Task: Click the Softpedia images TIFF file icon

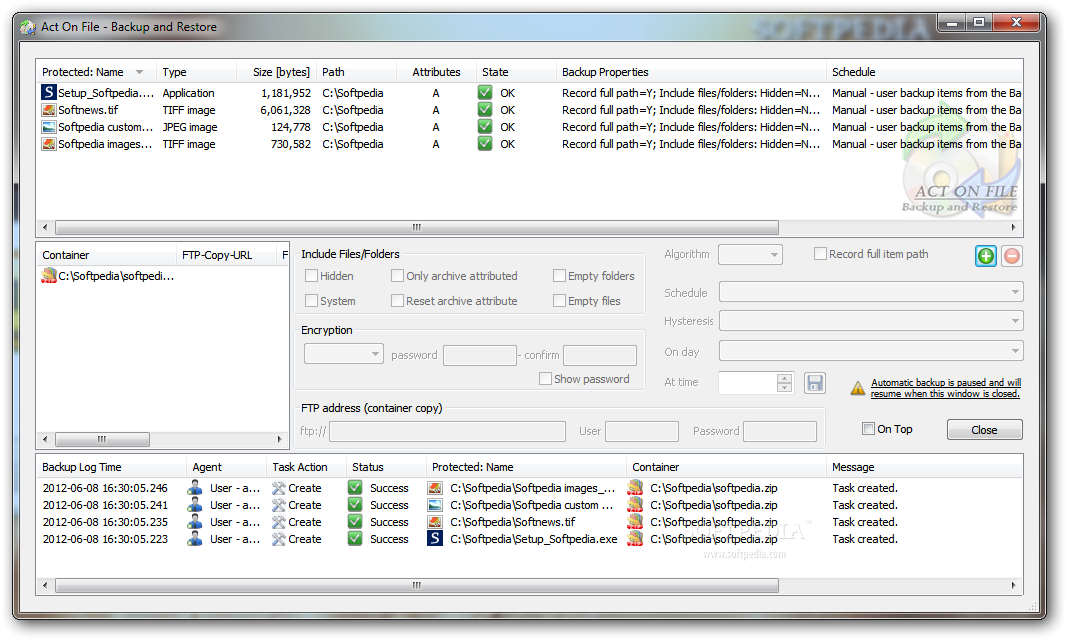Action: point(48,144)
